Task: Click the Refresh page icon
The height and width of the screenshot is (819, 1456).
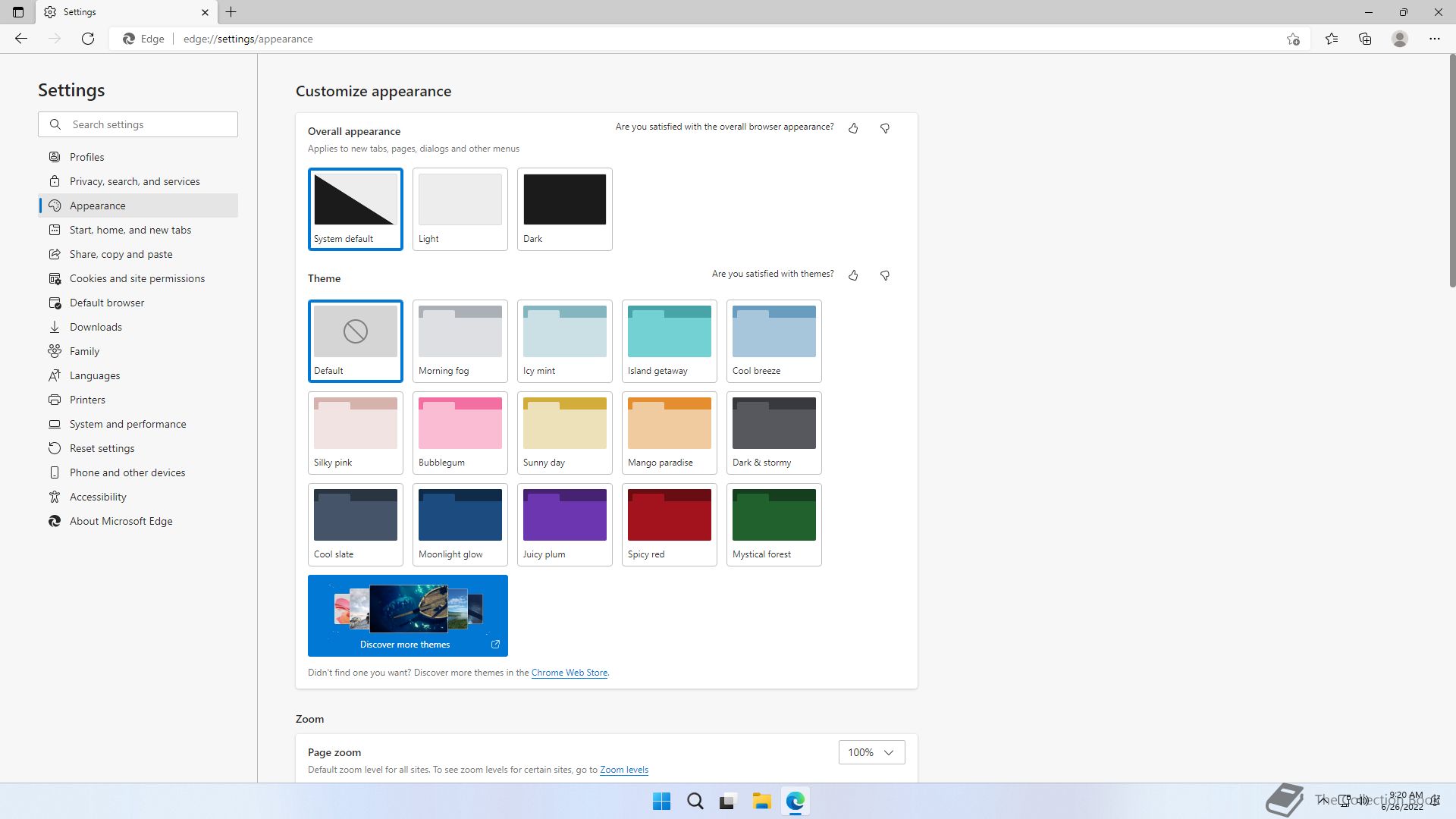Action: pos(88,39)
